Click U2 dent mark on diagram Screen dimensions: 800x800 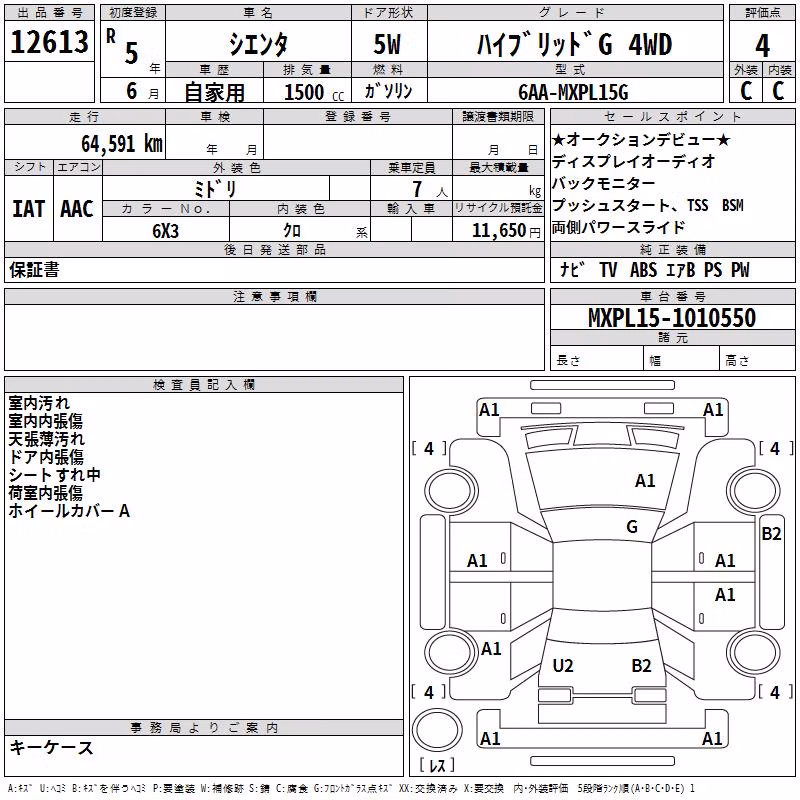coord(563,666)
